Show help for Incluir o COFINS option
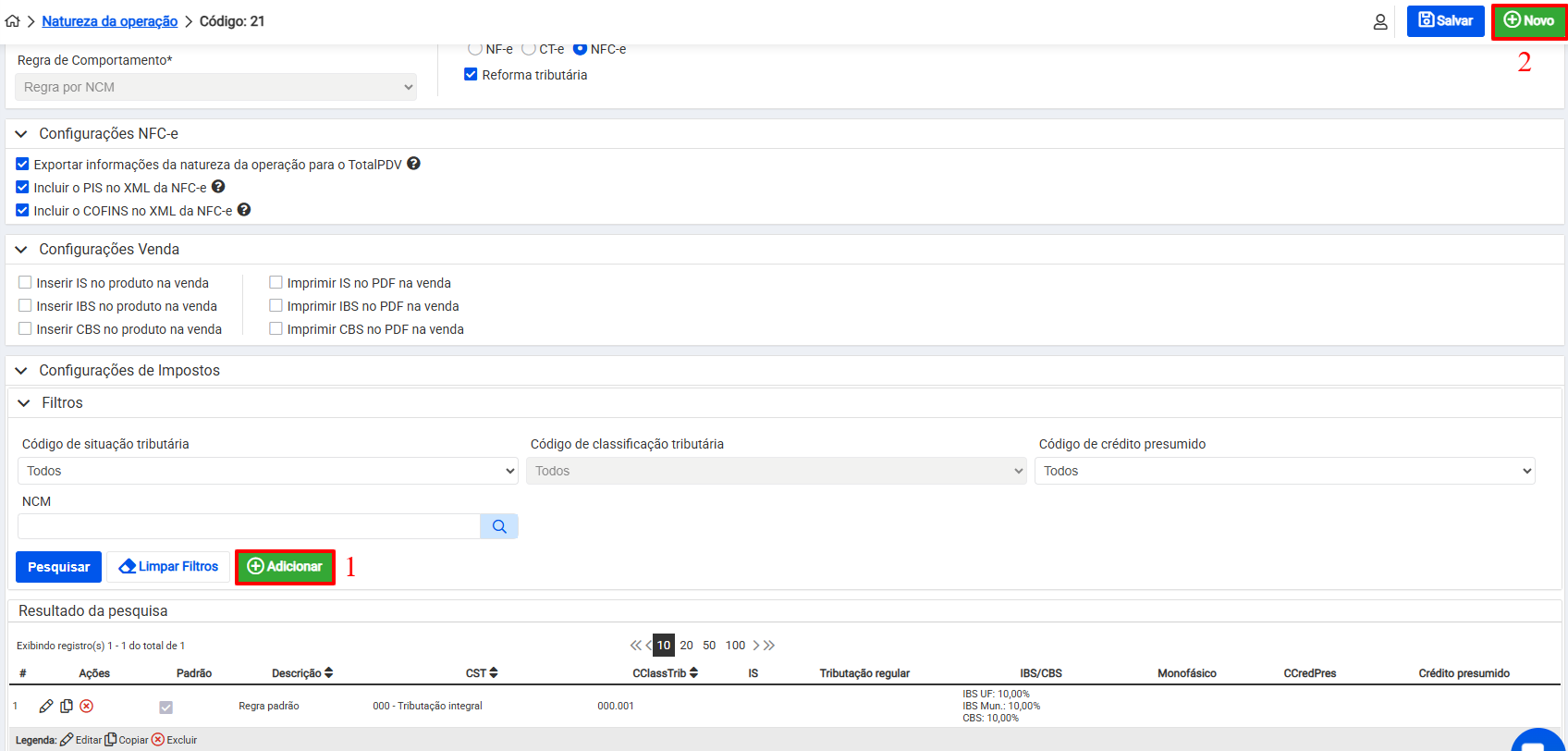This screenshot has height=751, width=1568. pos(244,210)
